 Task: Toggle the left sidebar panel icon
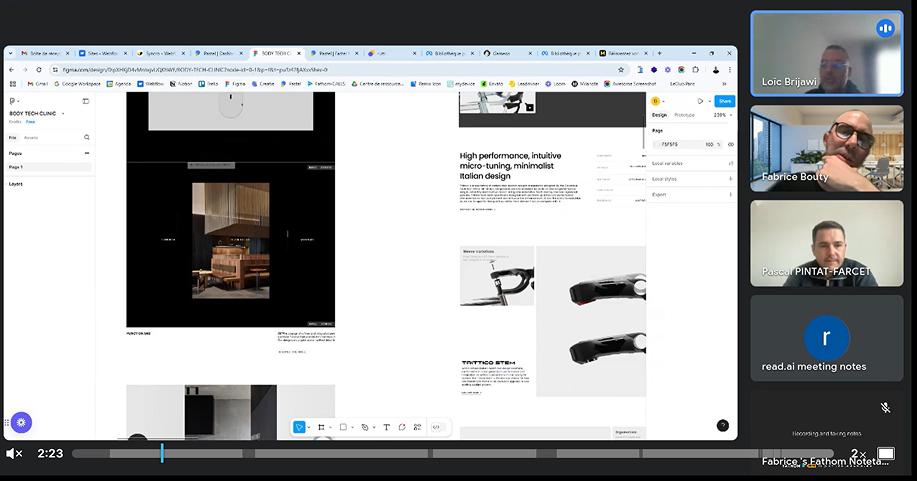pos(86,101)
